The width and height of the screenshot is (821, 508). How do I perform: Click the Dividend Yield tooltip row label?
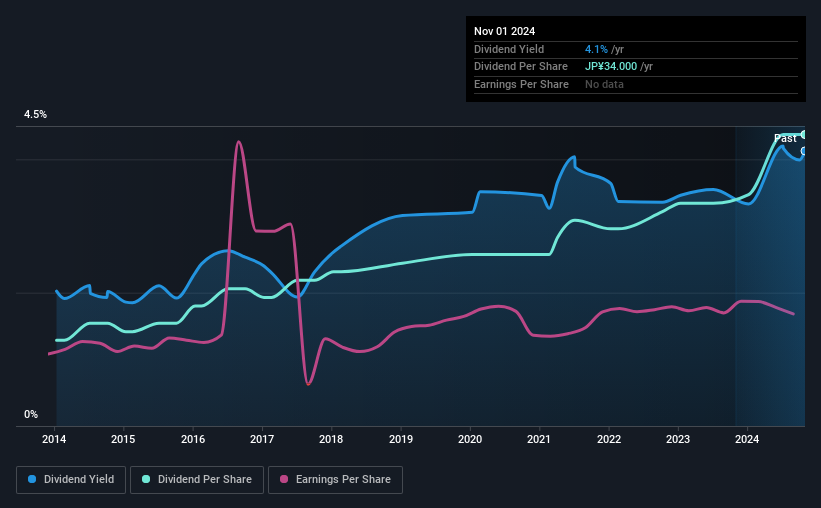tap(509, 49)
